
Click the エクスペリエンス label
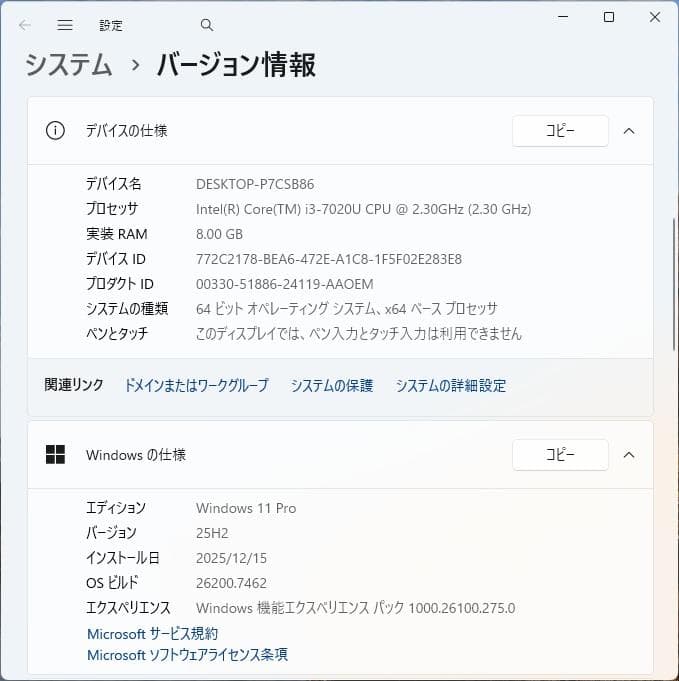click(x=128, y=608)
